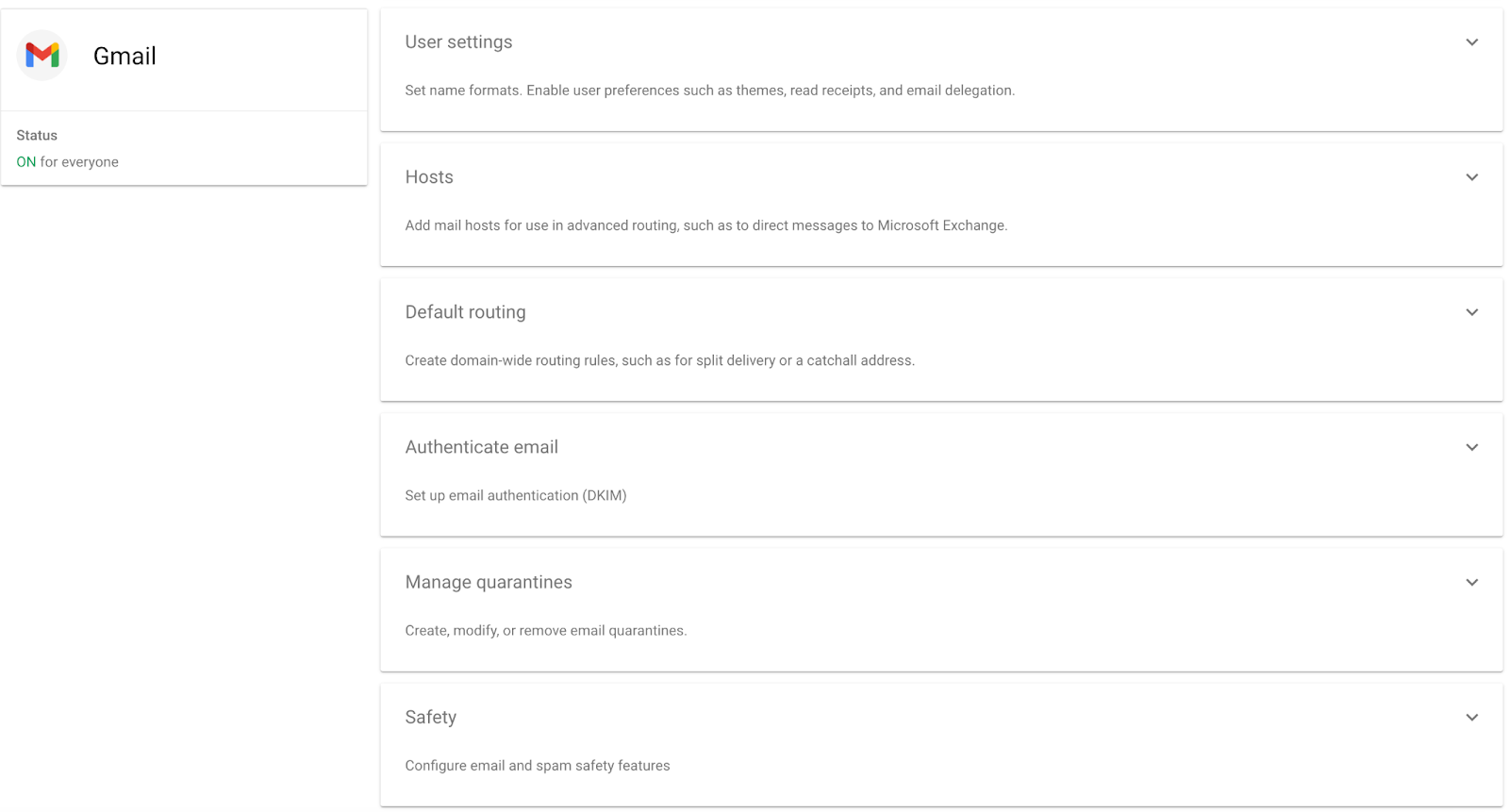Open the Default routing heading

pos(465,312)
